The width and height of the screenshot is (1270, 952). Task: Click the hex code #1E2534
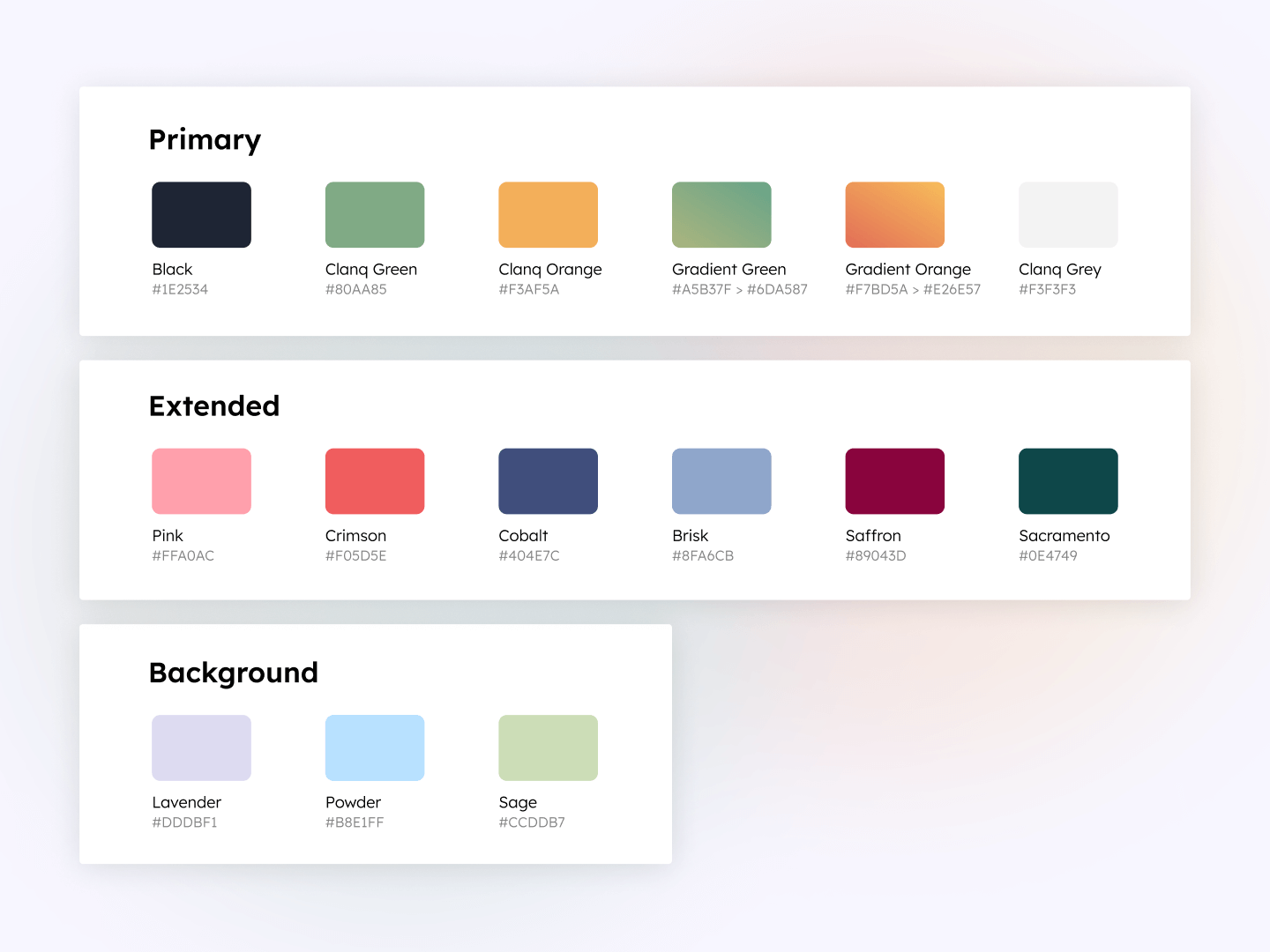[180, 290]
